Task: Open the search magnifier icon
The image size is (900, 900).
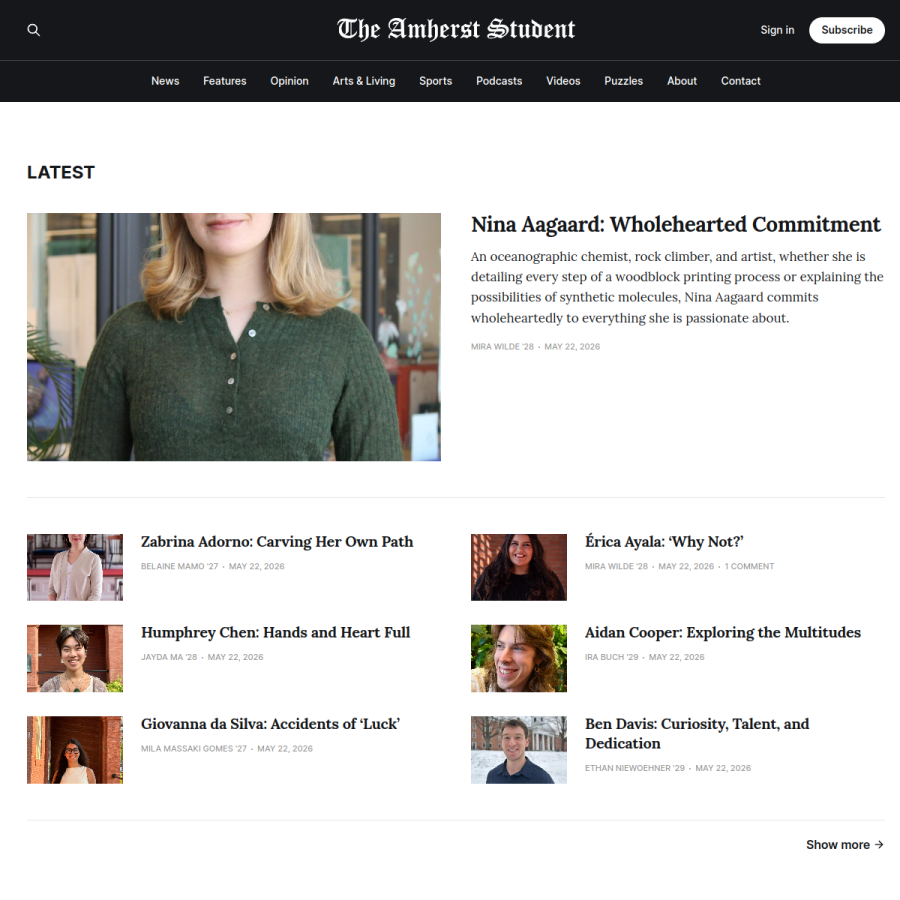Action: [x=34, y=30]
